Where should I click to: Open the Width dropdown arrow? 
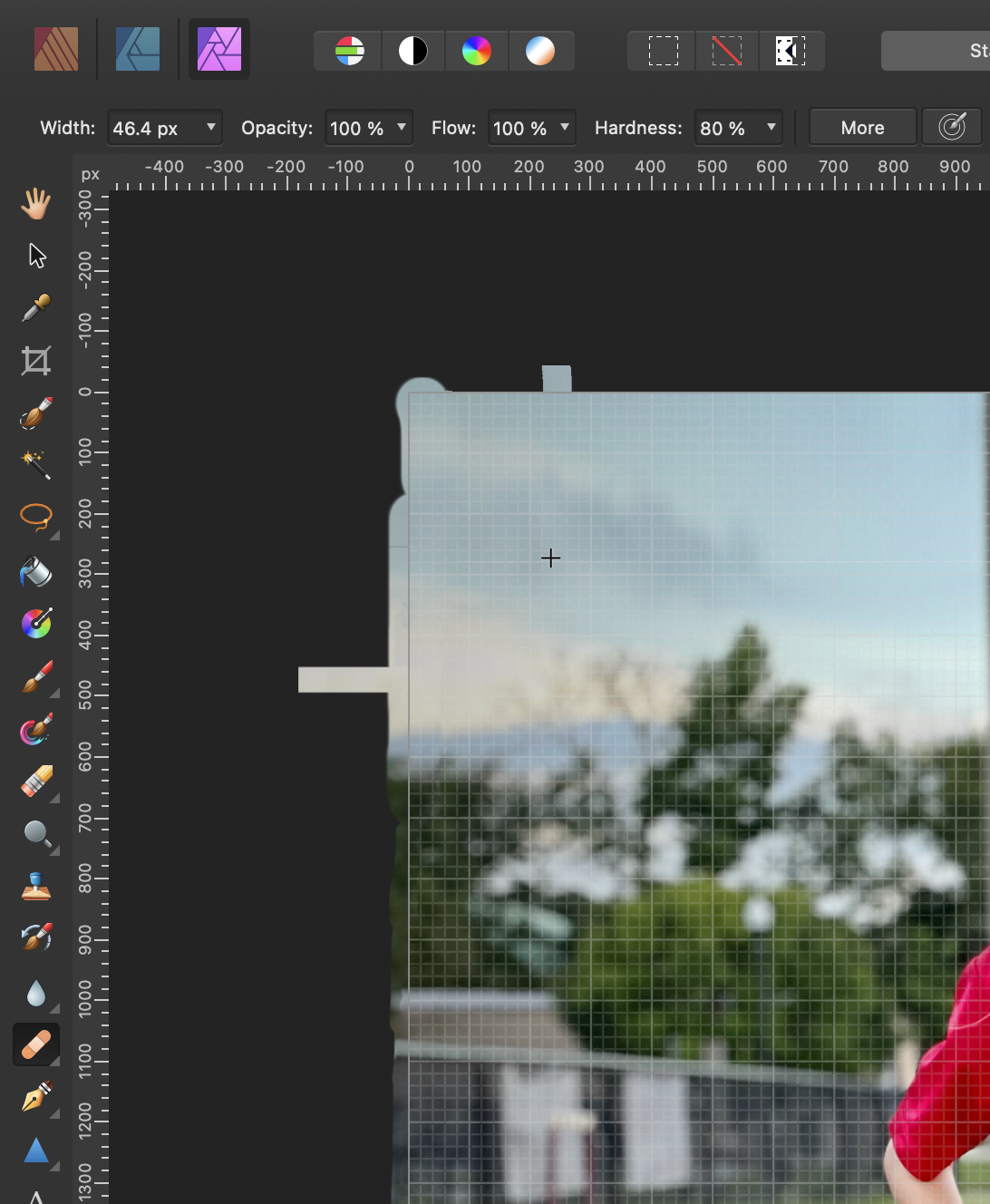click(210, 127)
